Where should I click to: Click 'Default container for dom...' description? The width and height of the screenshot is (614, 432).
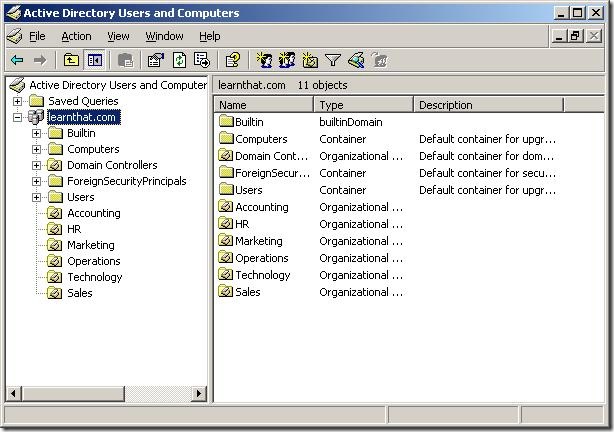tap(487, 156)
